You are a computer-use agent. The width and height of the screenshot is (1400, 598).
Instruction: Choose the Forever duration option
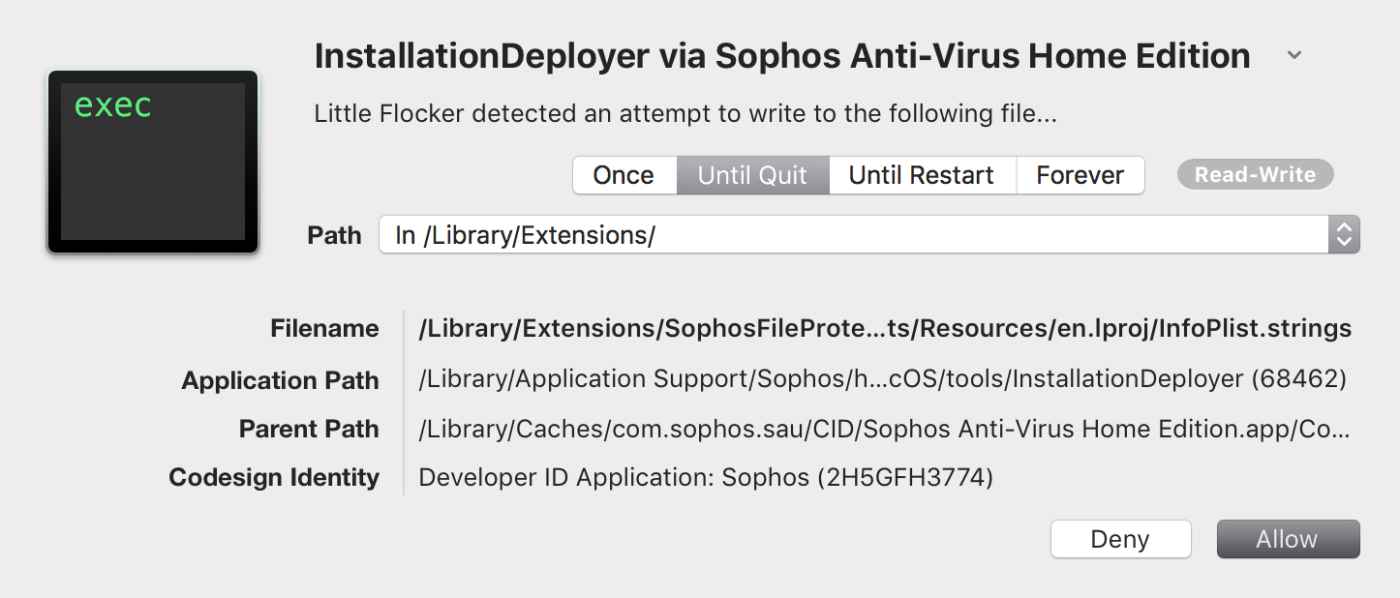(x=1080, y=175)
